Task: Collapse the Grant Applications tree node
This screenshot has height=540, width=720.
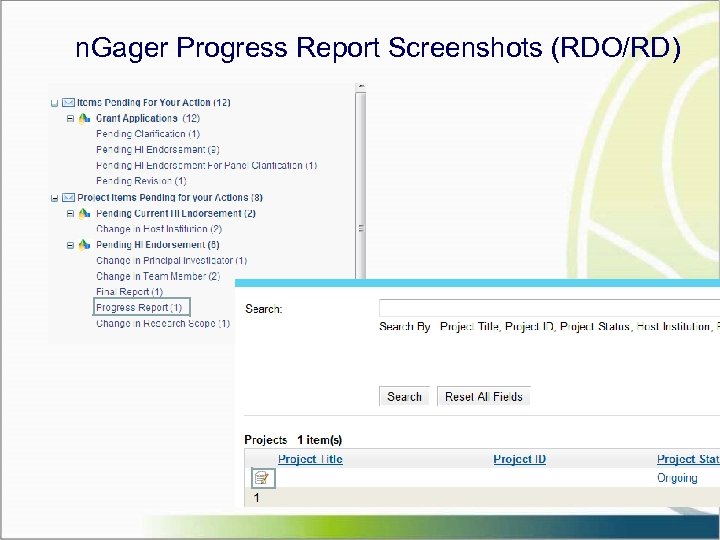Action: pos(70,118)
